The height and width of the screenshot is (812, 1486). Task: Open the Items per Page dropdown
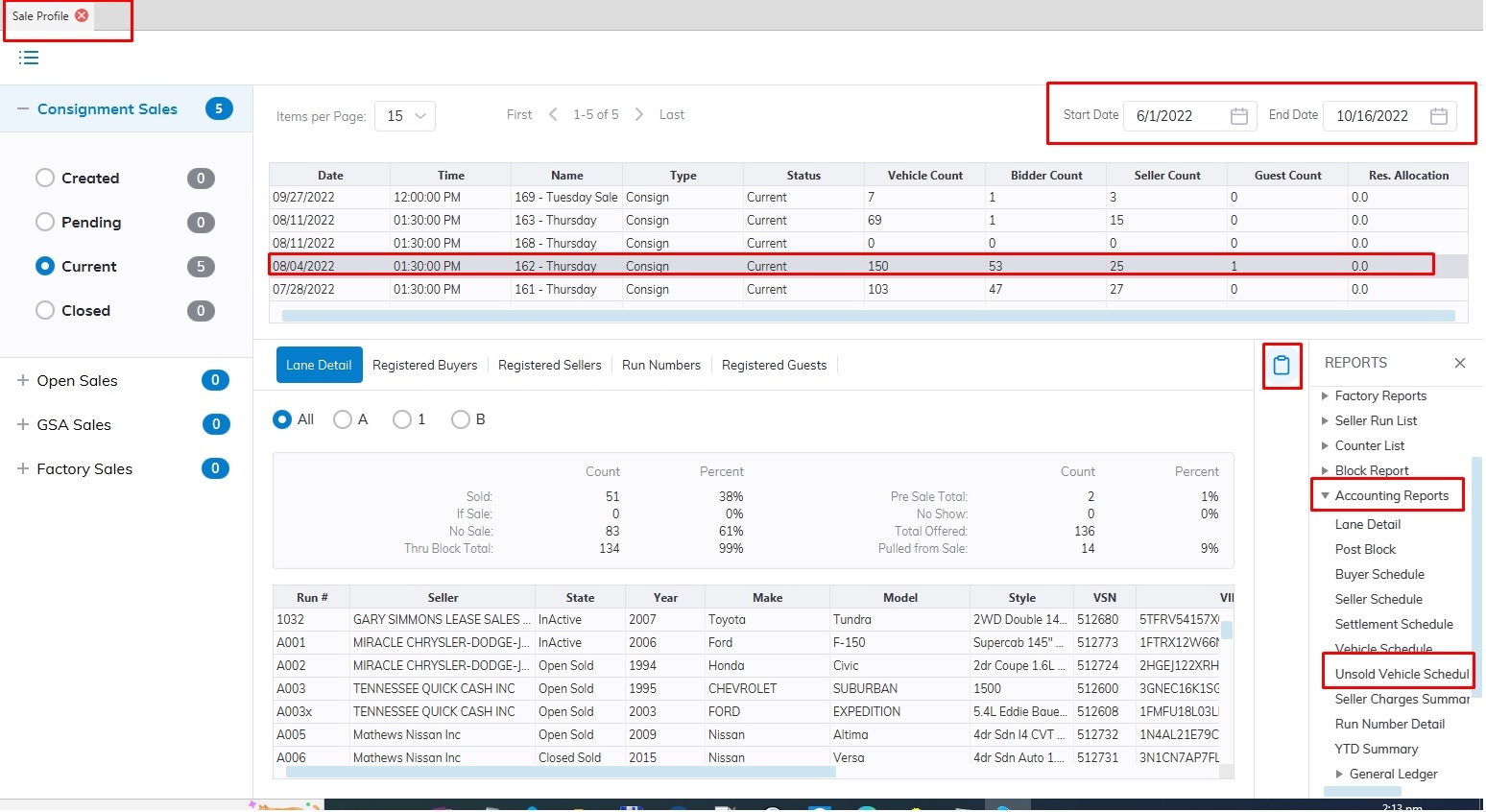pyautogui.click(x=405, y=116)
